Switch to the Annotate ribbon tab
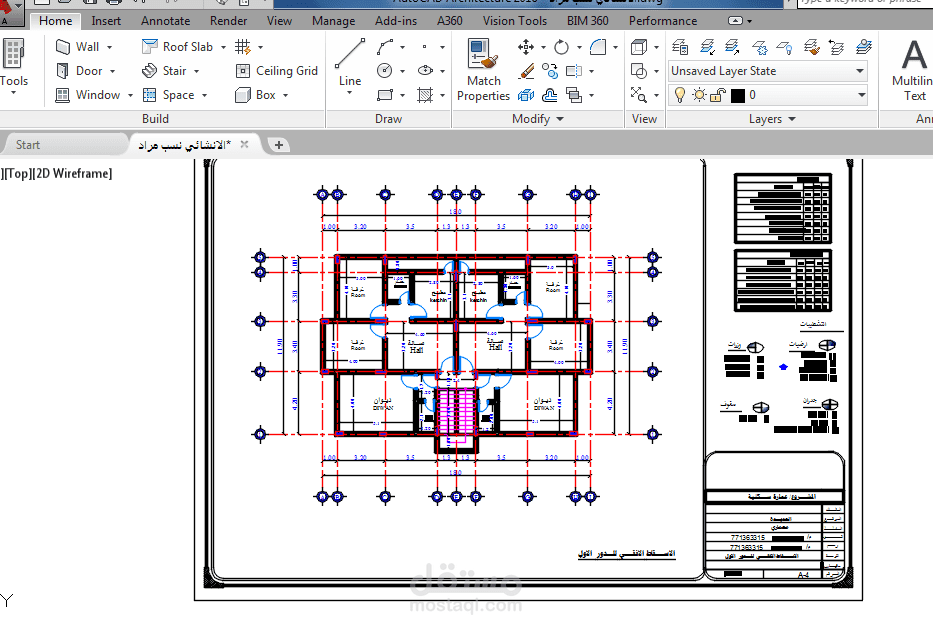 click(x=165, y=21)
